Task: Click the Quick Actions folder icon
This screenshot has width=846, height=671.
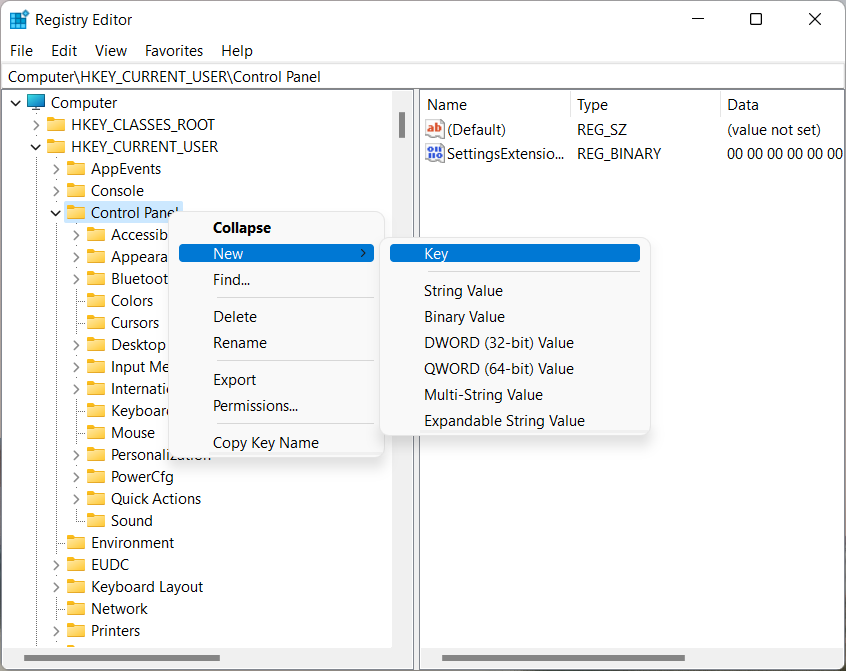Action: pyautogui.click(x=96, y=498)
